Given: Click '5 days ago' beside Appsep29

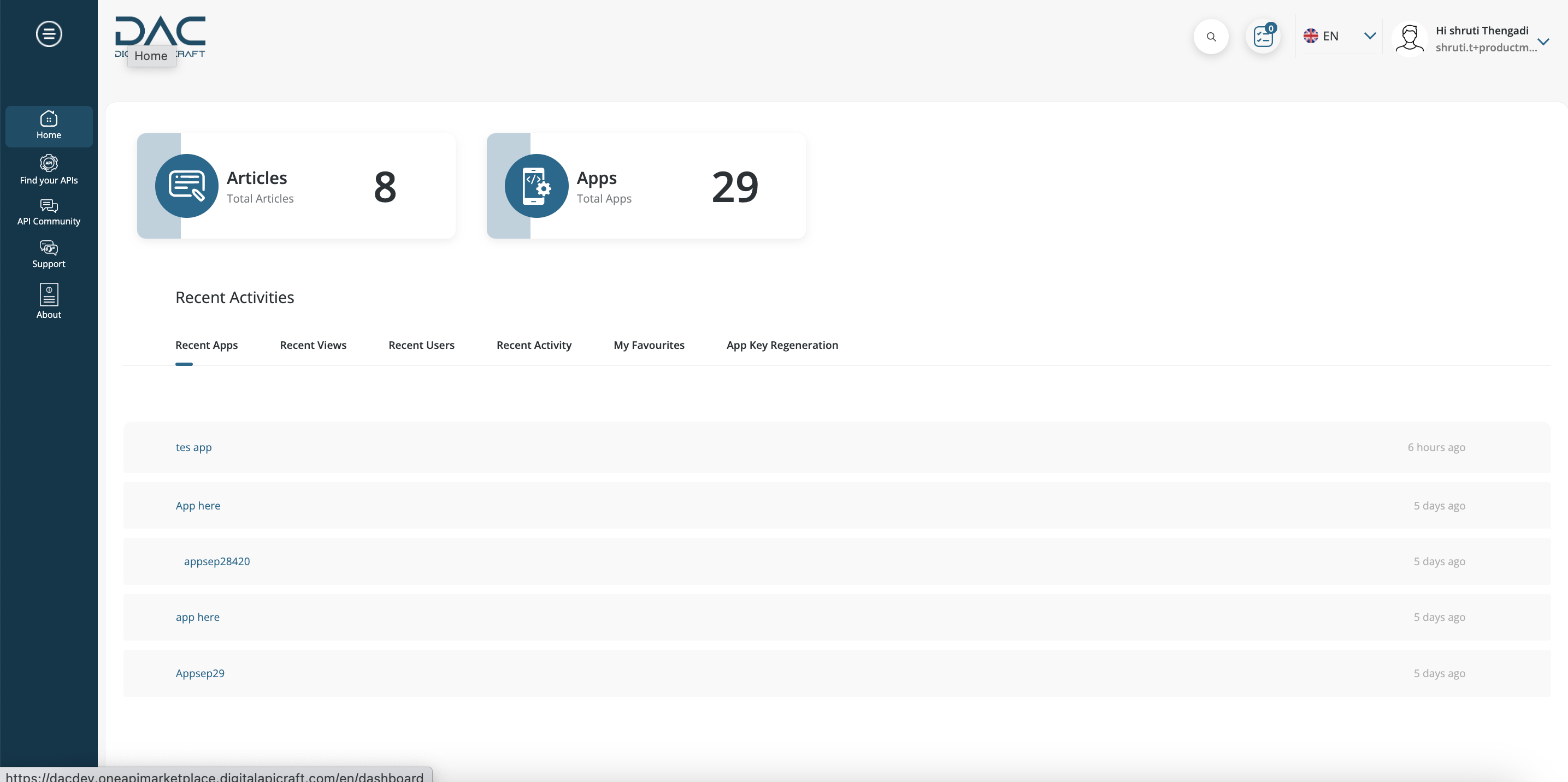Looking at the screenshot, I should (x=1439, y=674).
